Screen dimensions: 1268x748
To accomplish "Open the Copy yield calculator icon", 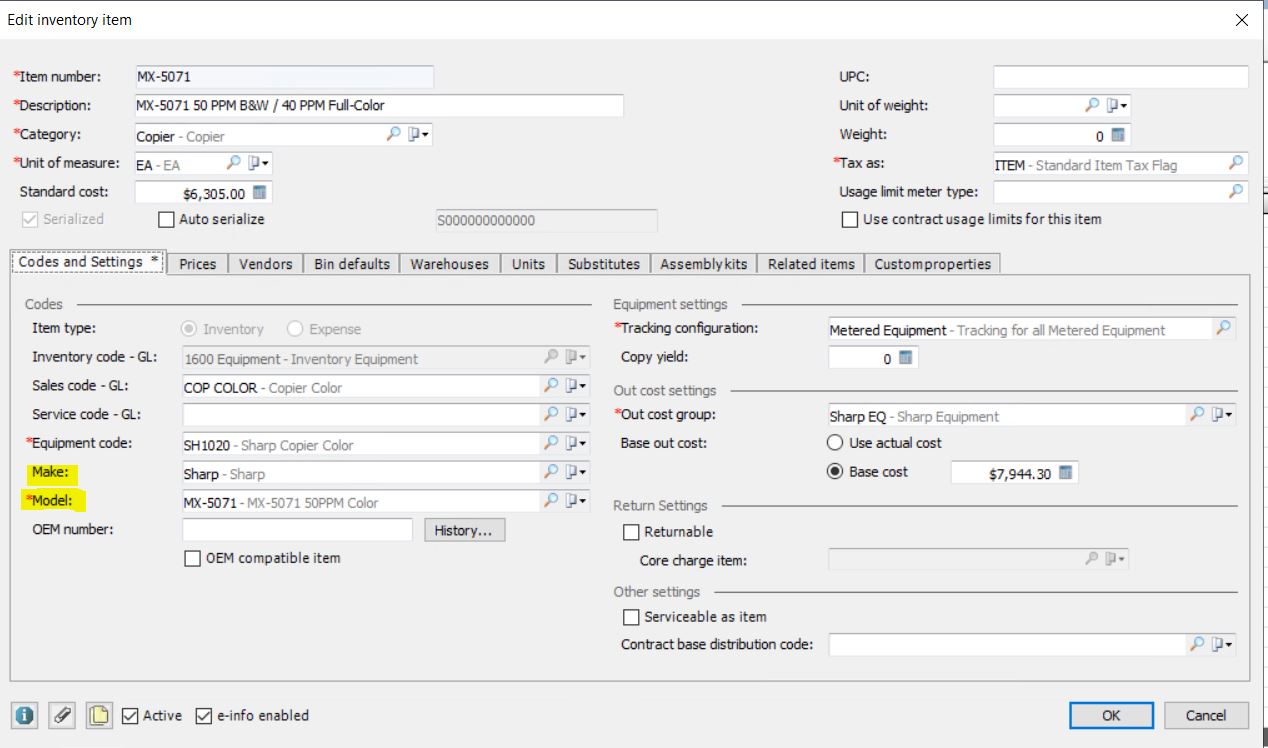I will [906, 358].
